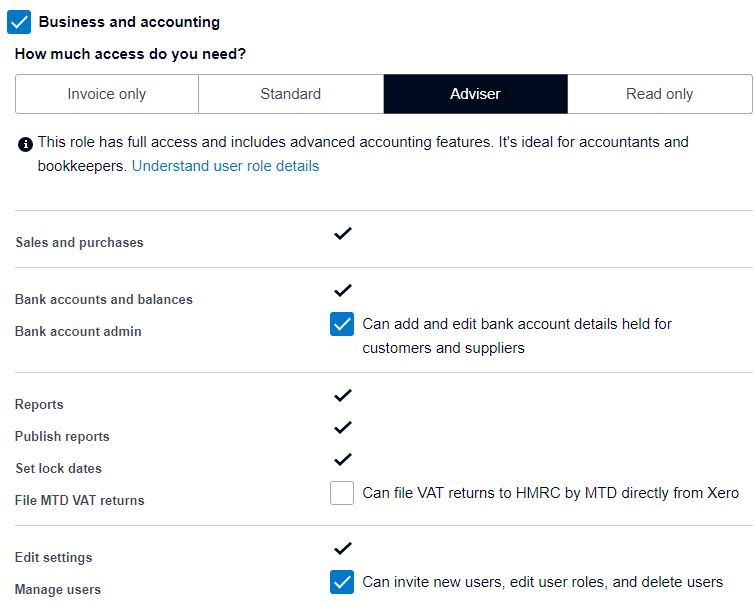Select the Invoice only access level
Image resolution: width=755 pixels, height=605 pixels.
(107, 94)
